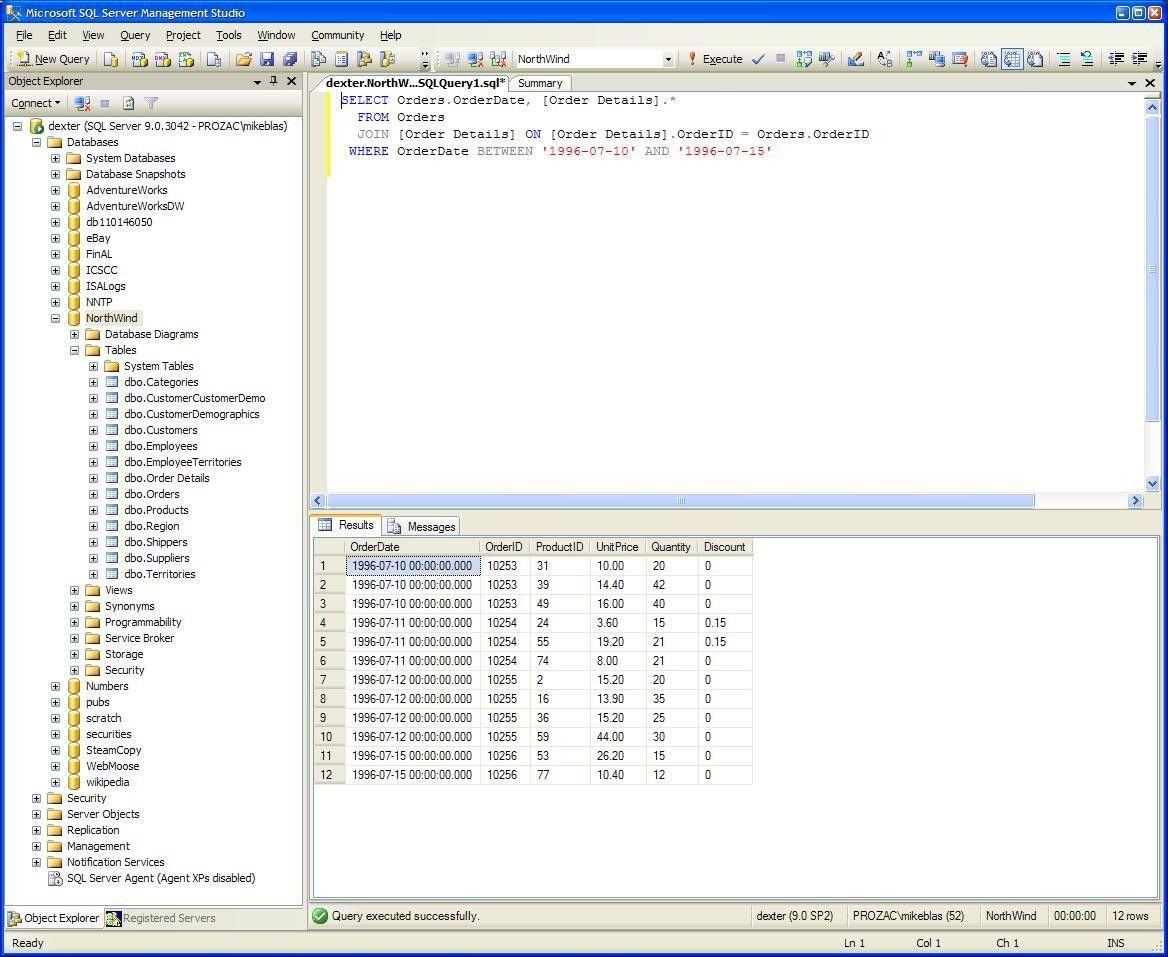Viewport: 1168px width, 957px height.
Task: Select the Results tab
Action: [346, 525]
